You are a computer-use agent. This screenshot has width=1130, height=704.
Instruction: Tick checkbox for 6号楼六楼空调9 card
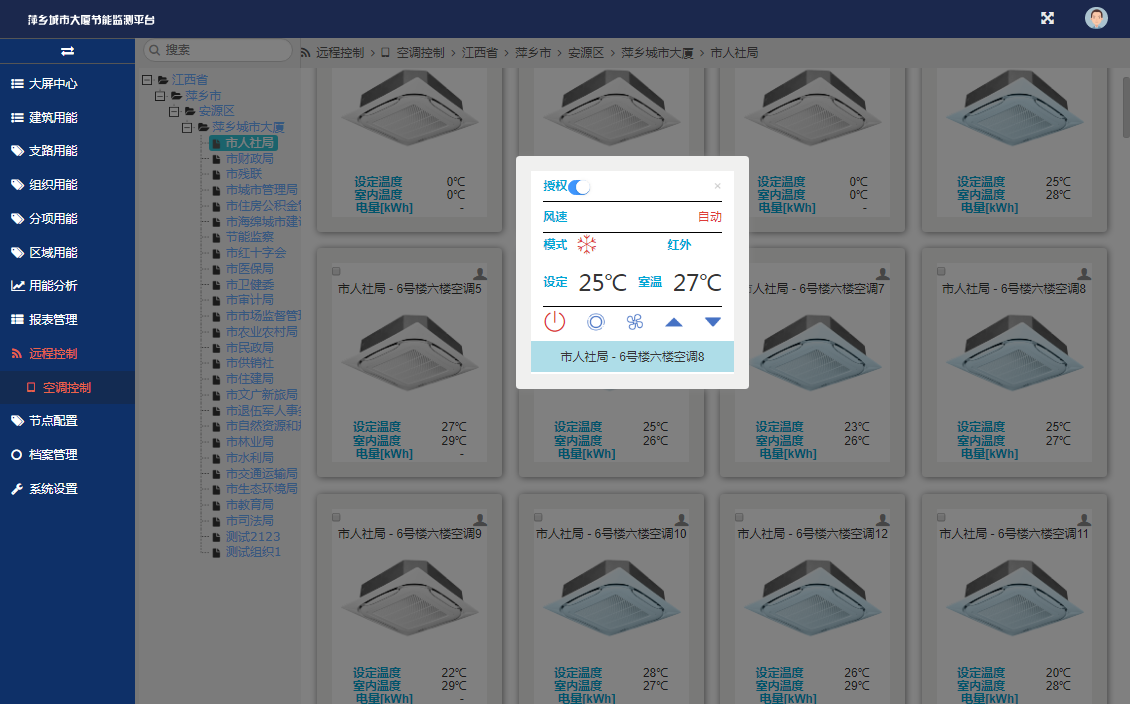tap(336, 517)
